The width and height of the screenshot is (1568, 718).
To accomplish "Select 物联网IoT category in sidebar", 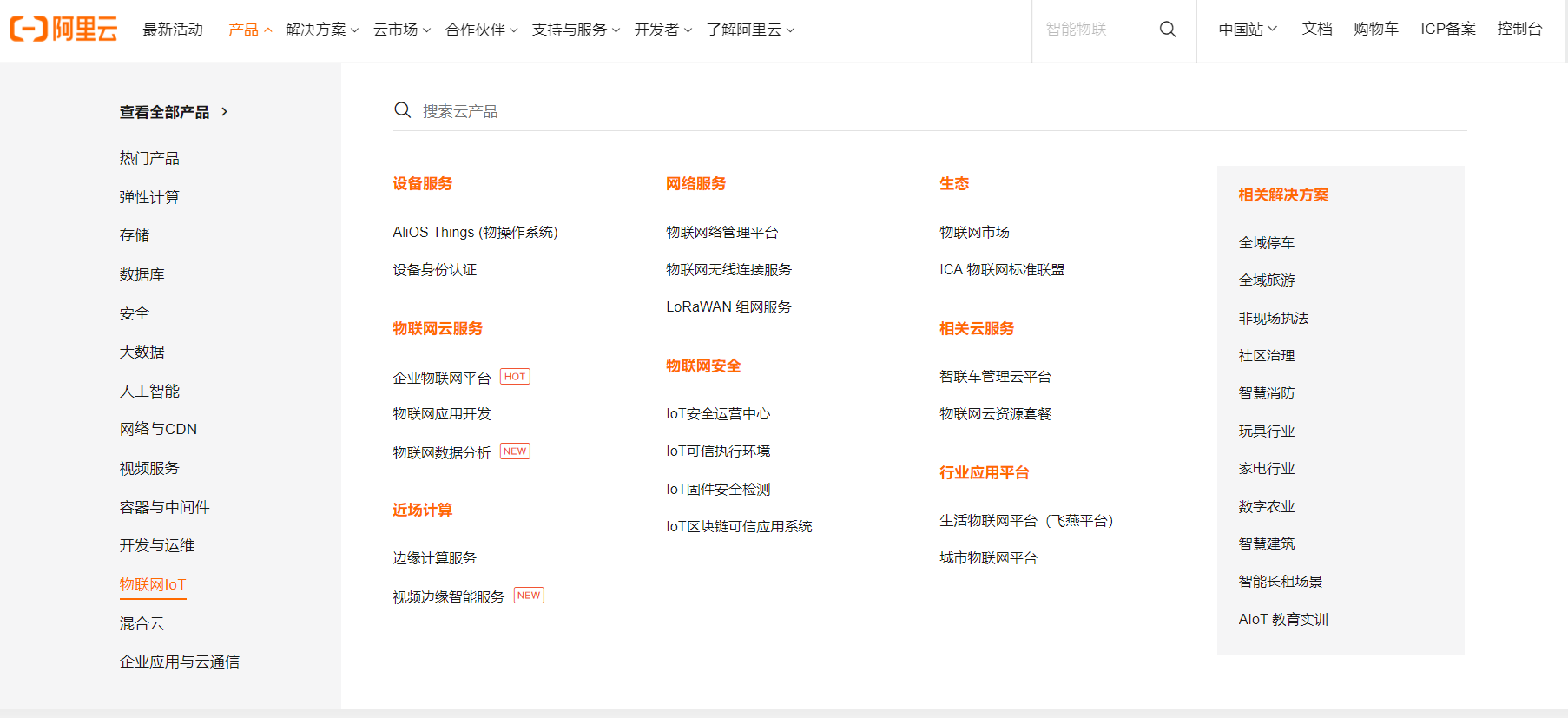I will coord(153,584).
